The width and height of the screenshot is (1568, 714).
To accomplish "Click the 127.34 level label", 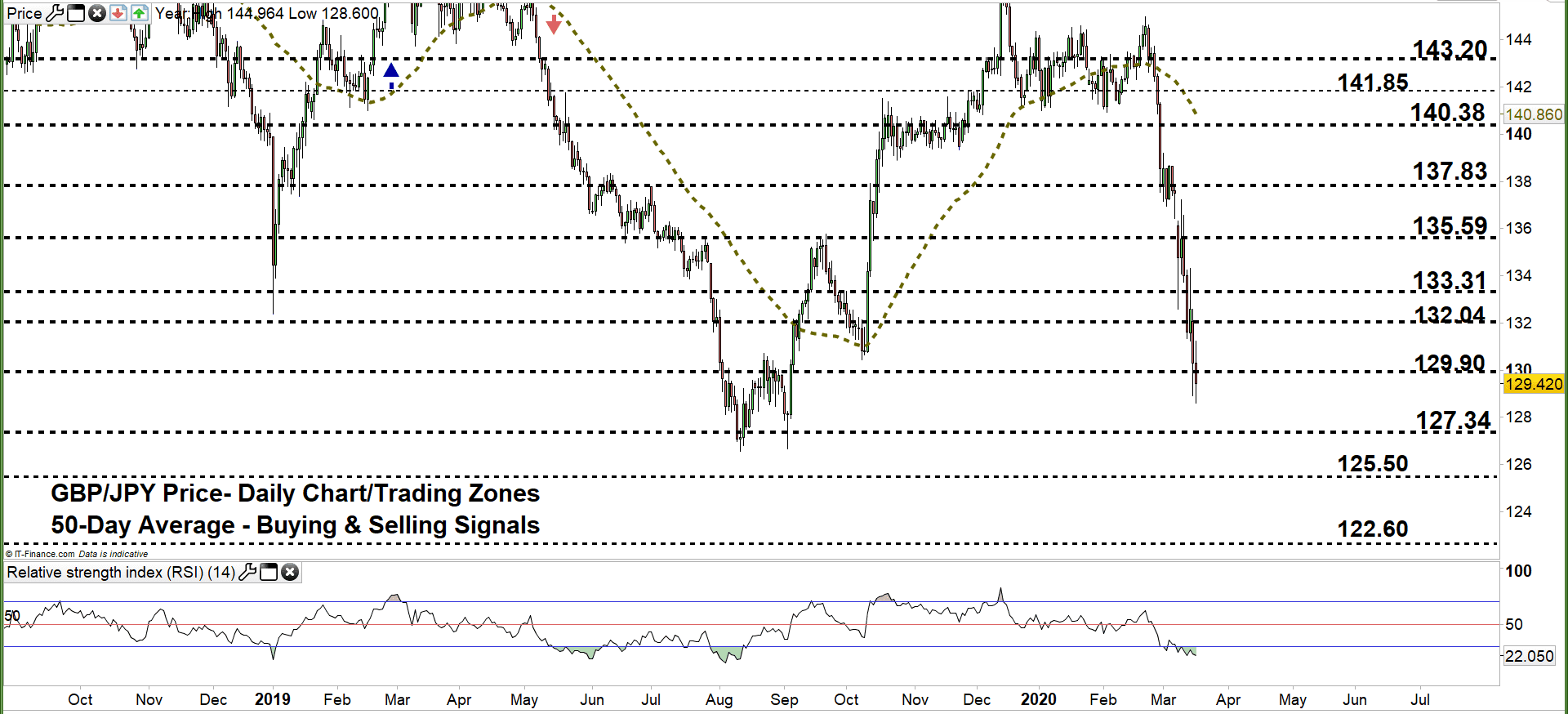I will tap(1454, 420).
